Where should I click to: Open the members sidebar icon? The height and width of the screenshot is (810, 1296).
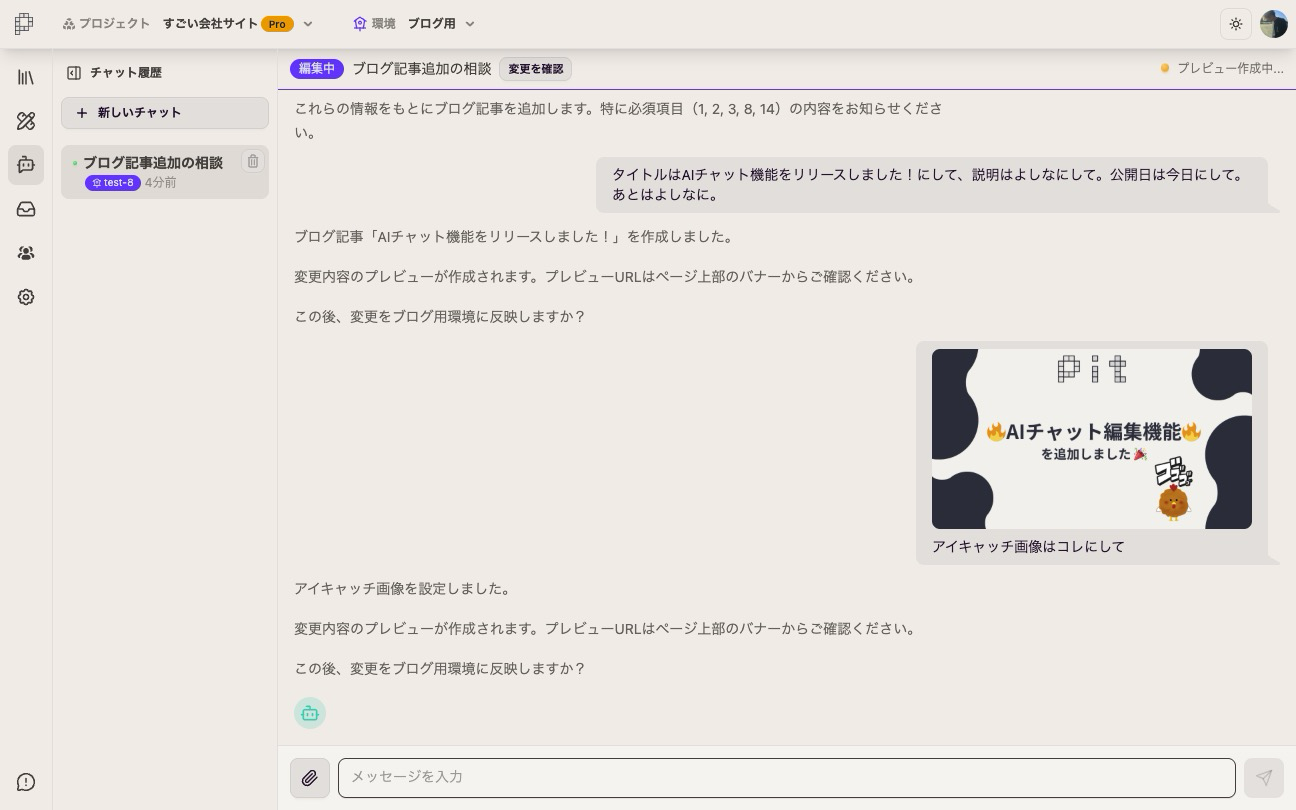26,253
